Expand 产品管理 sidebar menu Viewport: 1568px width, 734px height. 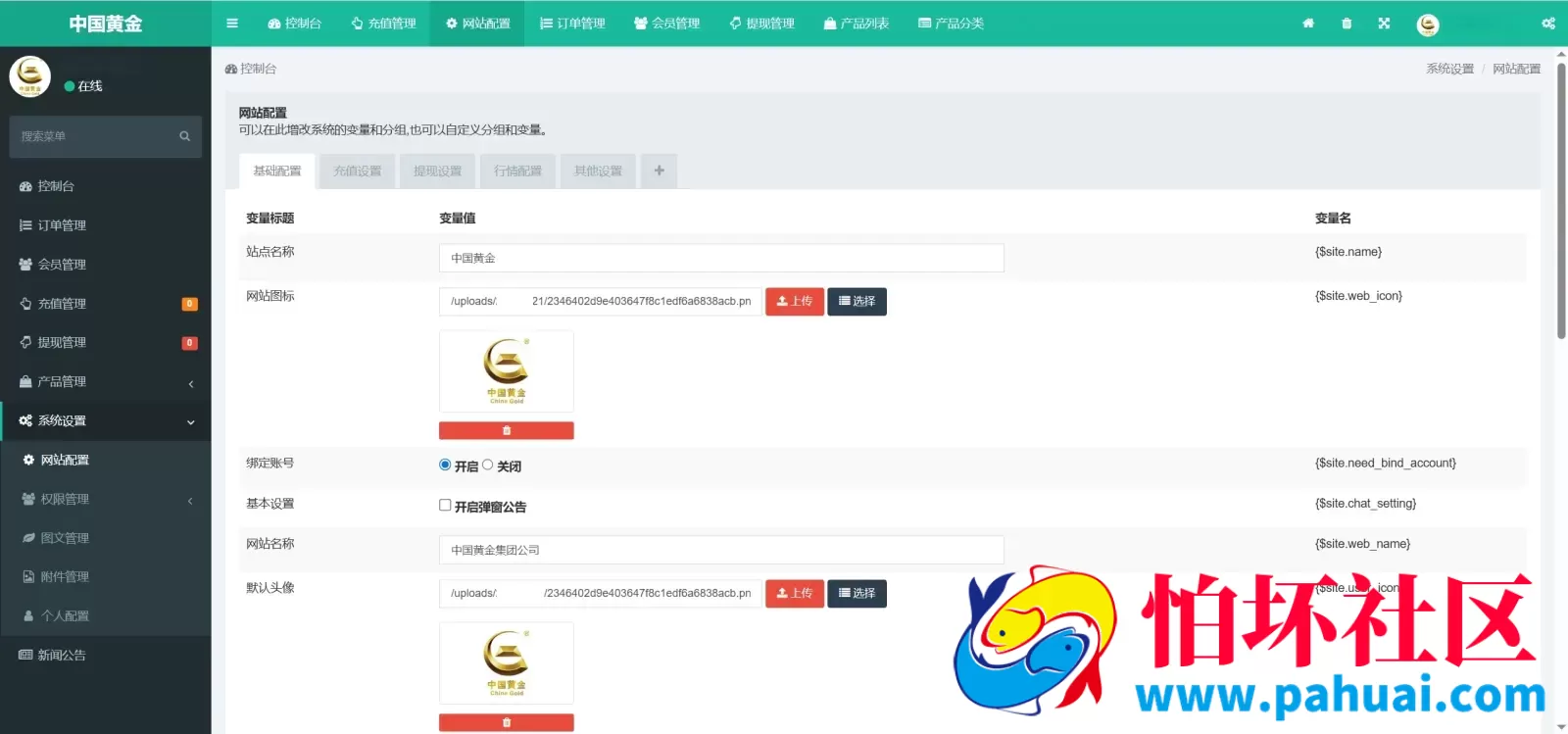[x=106, y=382]
